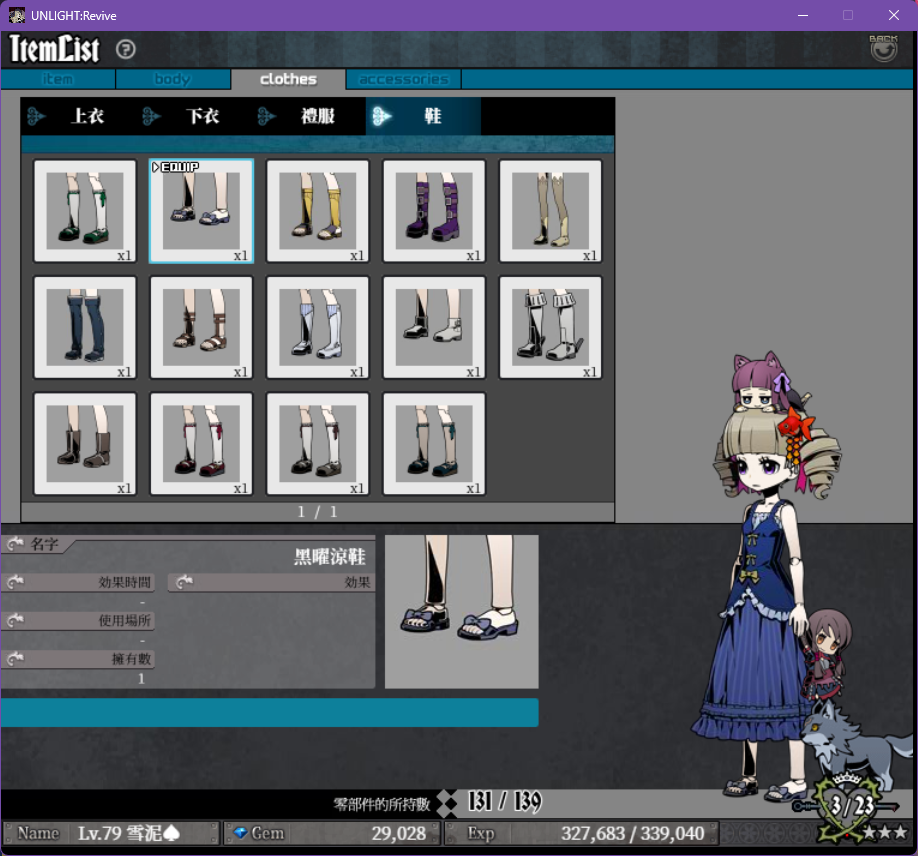Choose the gray-brown ribbon shoes
This screenshot has width=918, height=856.
[317, 444]
